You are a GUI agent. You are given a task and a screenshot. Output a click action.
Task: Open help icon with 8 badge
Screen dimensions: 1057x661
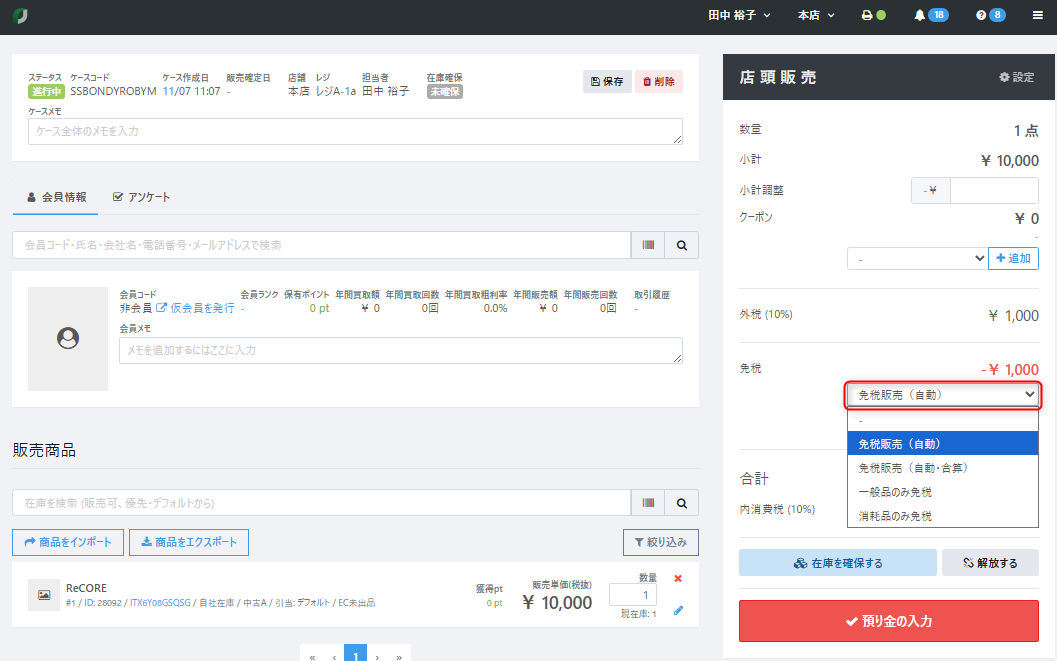(990, 15)
